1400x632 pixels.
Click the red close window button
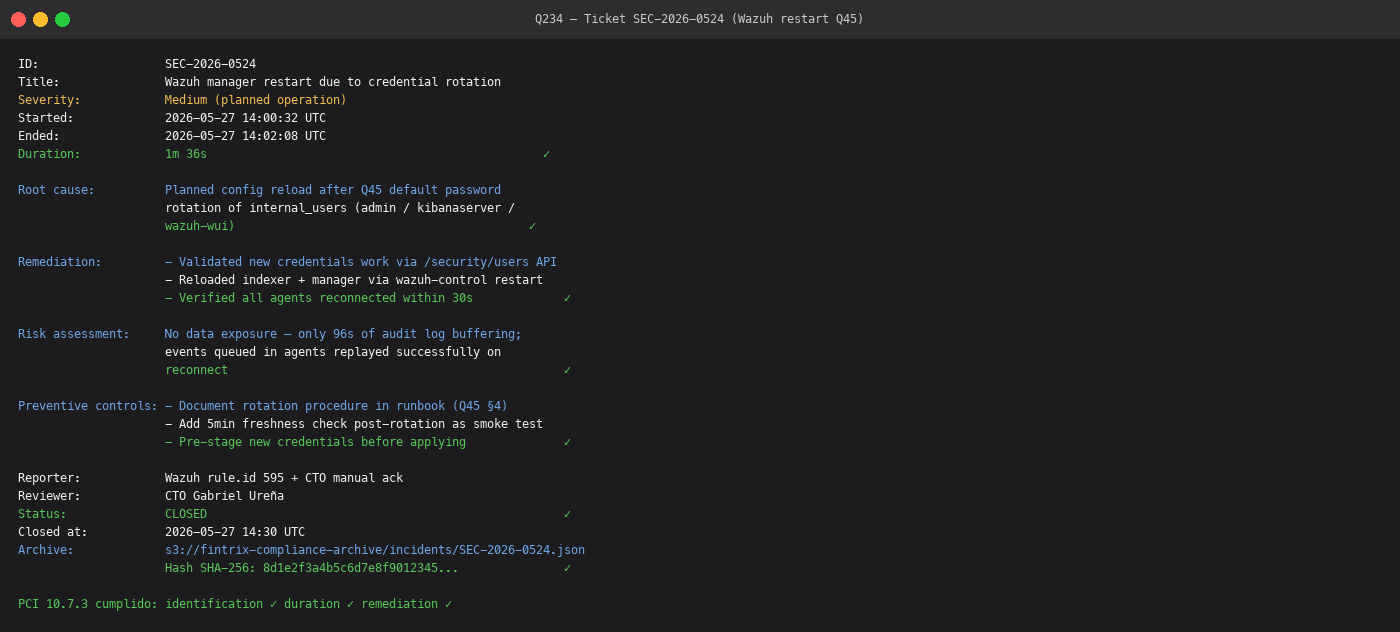[x=18, y=19]
